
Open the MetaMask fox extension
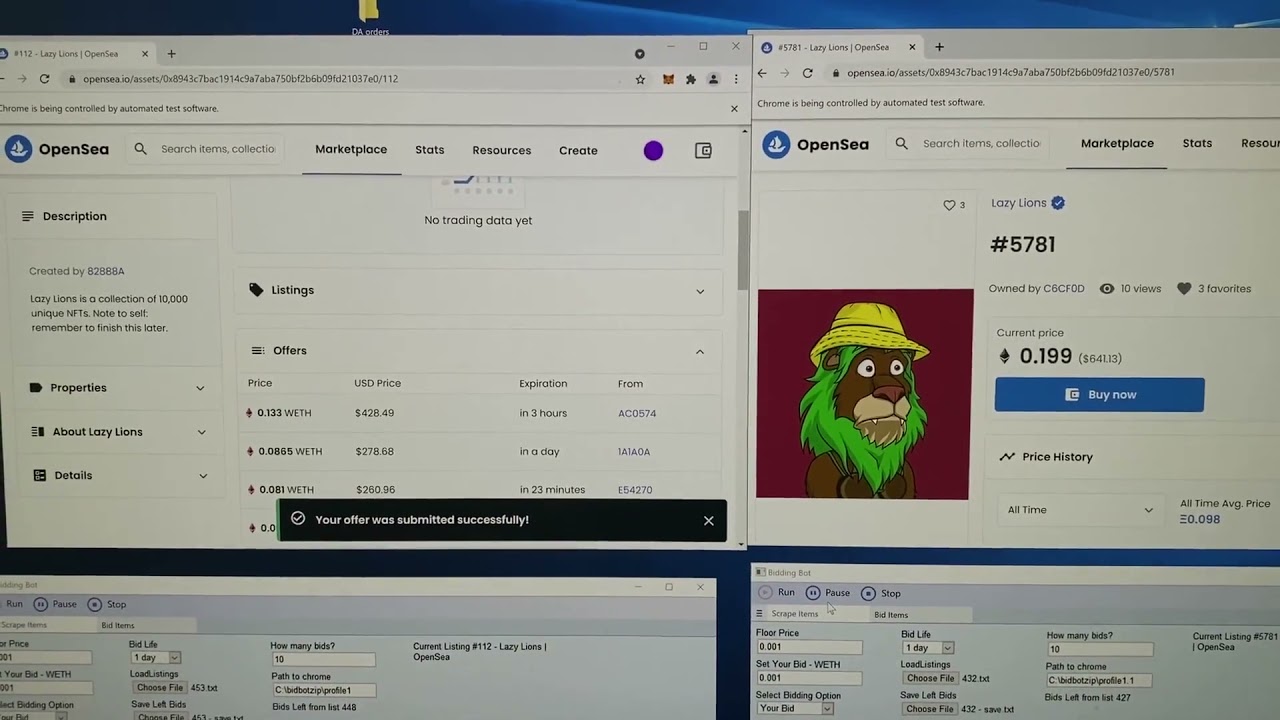pyautogui.click(x=668, y=79)
